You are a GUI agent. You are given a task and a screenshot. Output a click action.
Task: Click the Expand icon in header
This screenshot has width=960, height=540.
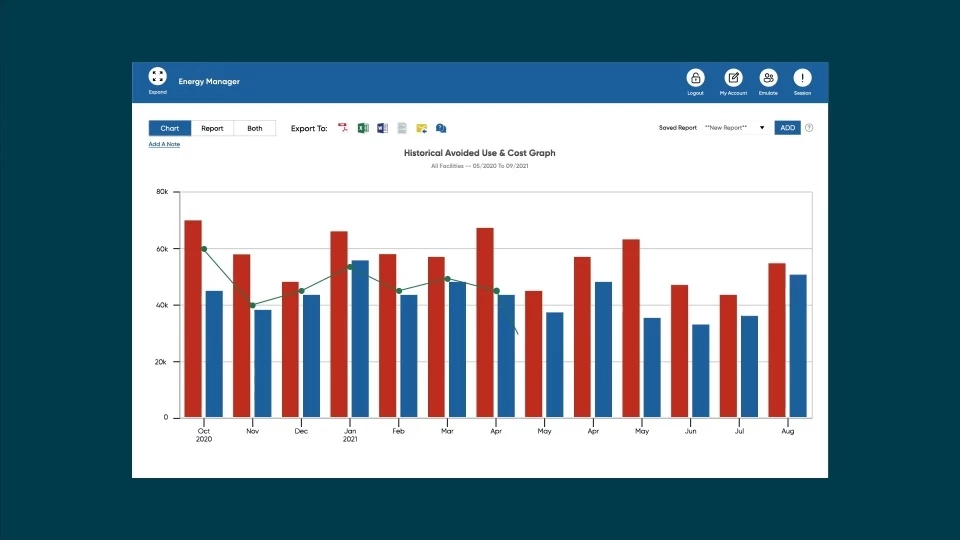(x=157, y=76)
